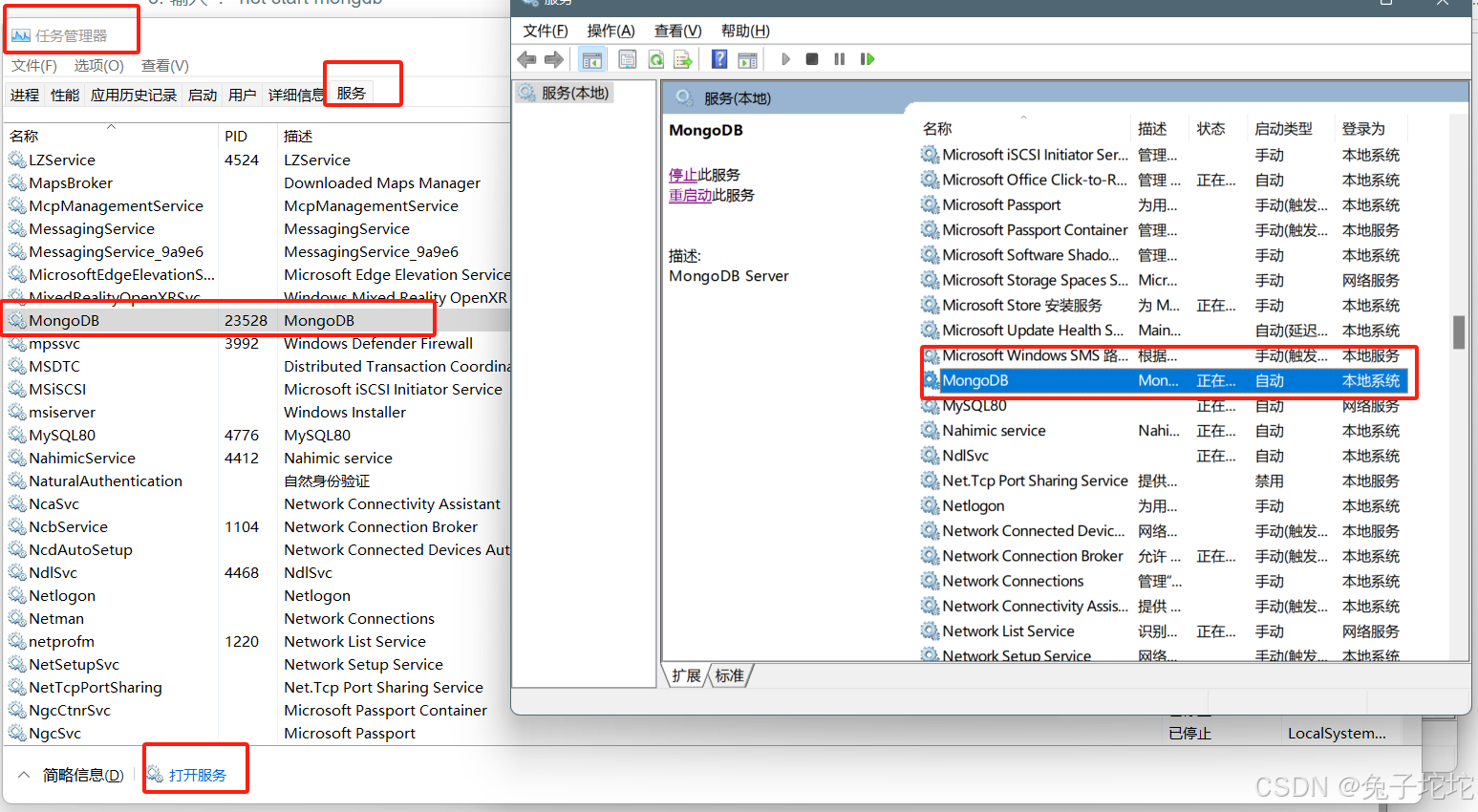Click the Pause Service icon

[x=840, y=59]
